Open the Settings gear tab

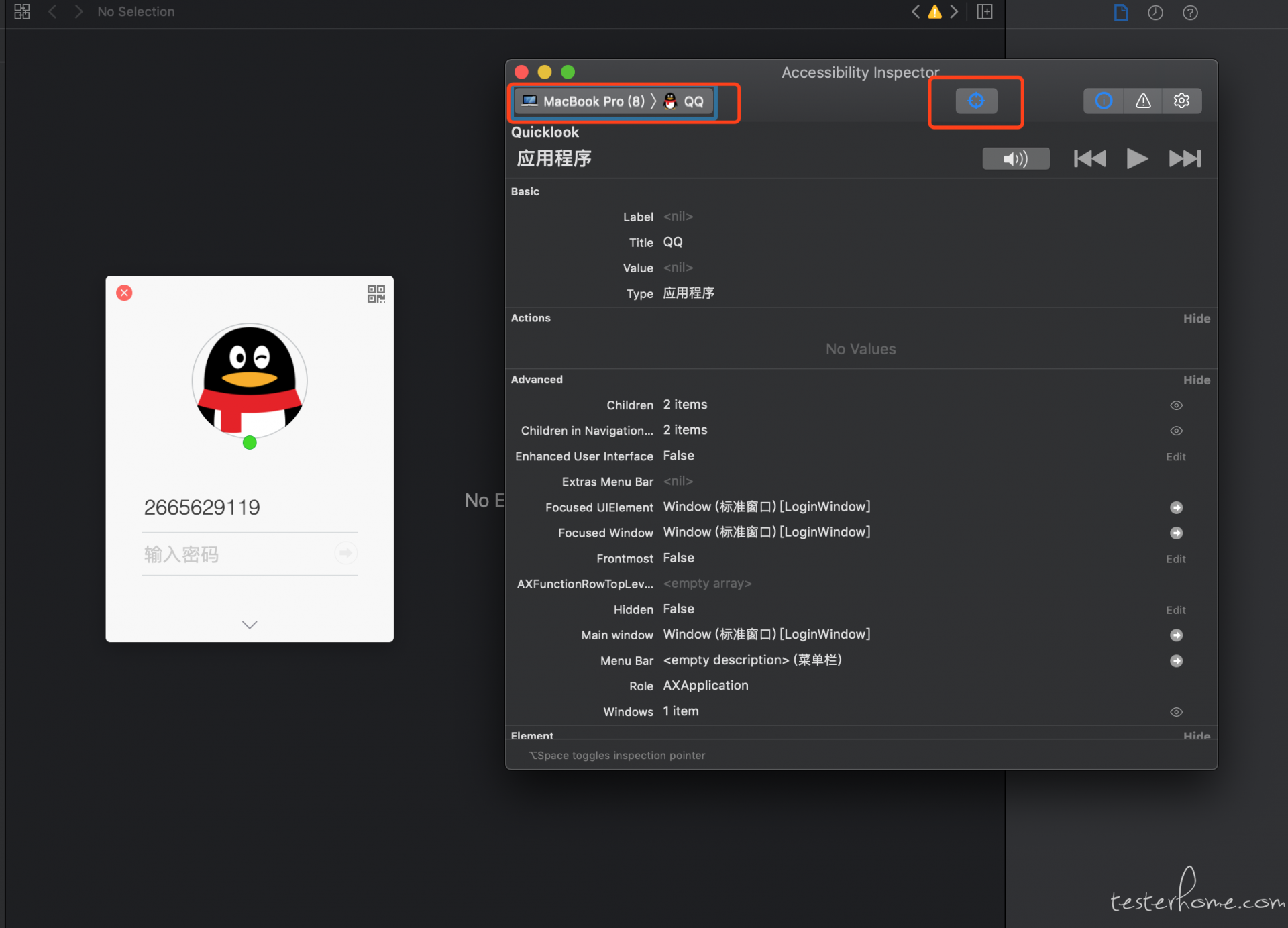(x=1181, y=101)
